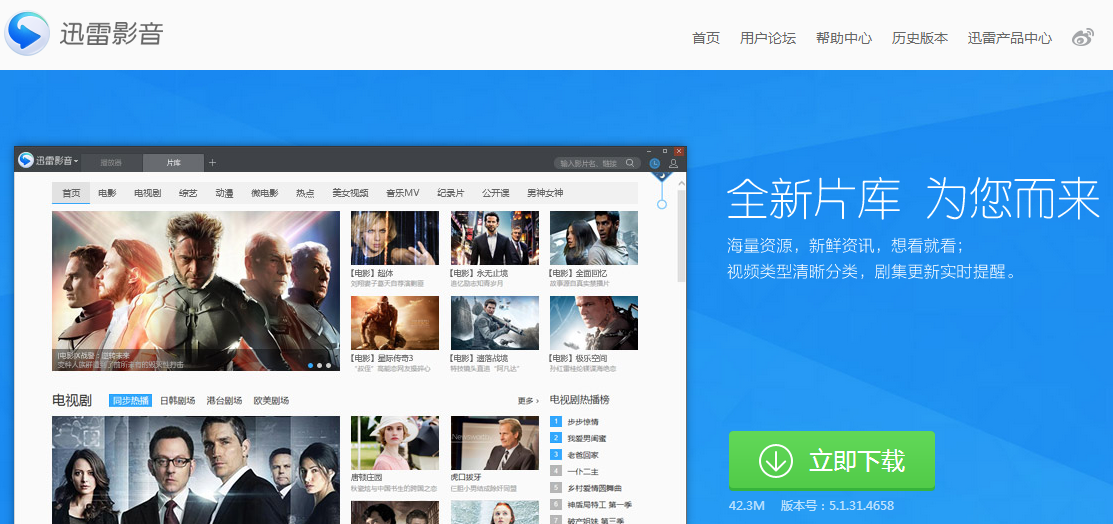Click the 迅雷影音 logo in the player window
The height and width of the screenshot is (524, 1113).
(45, 161)
